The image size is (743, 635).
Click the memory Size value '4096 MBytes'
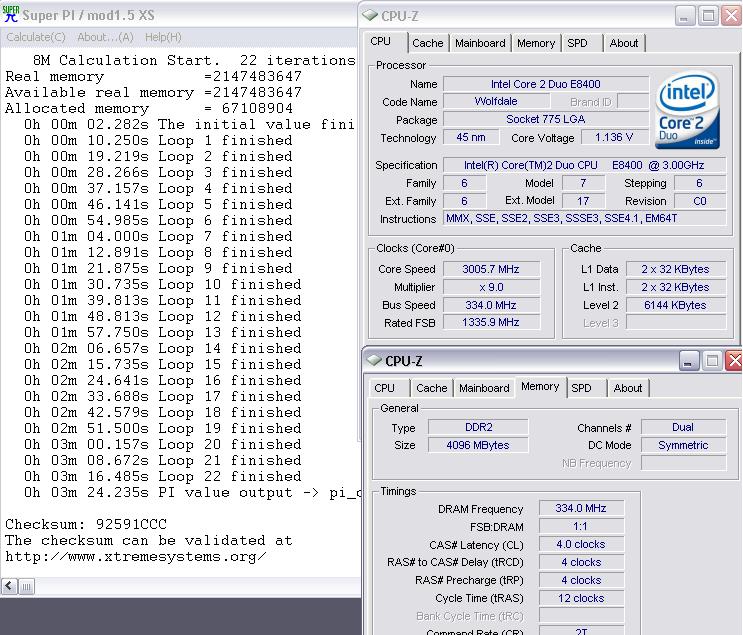point(478,445)
